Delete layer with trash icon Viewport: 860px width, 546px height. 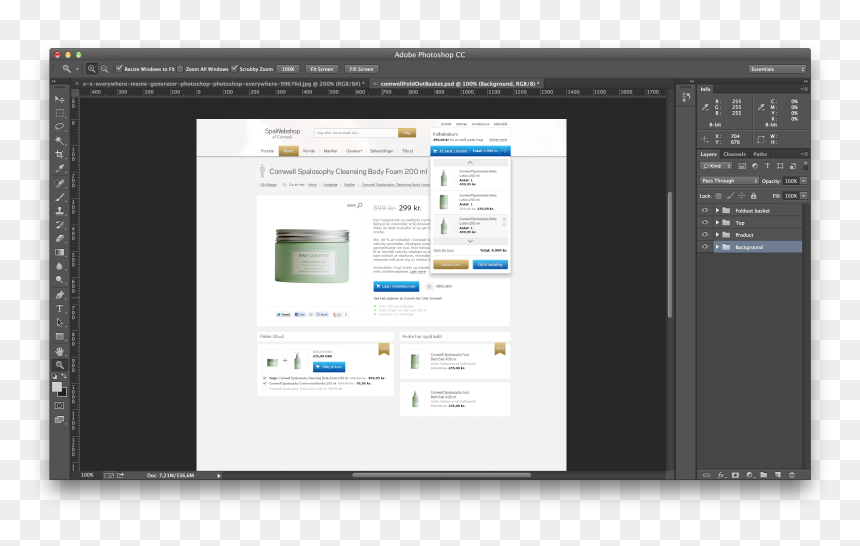coord(791,475)
